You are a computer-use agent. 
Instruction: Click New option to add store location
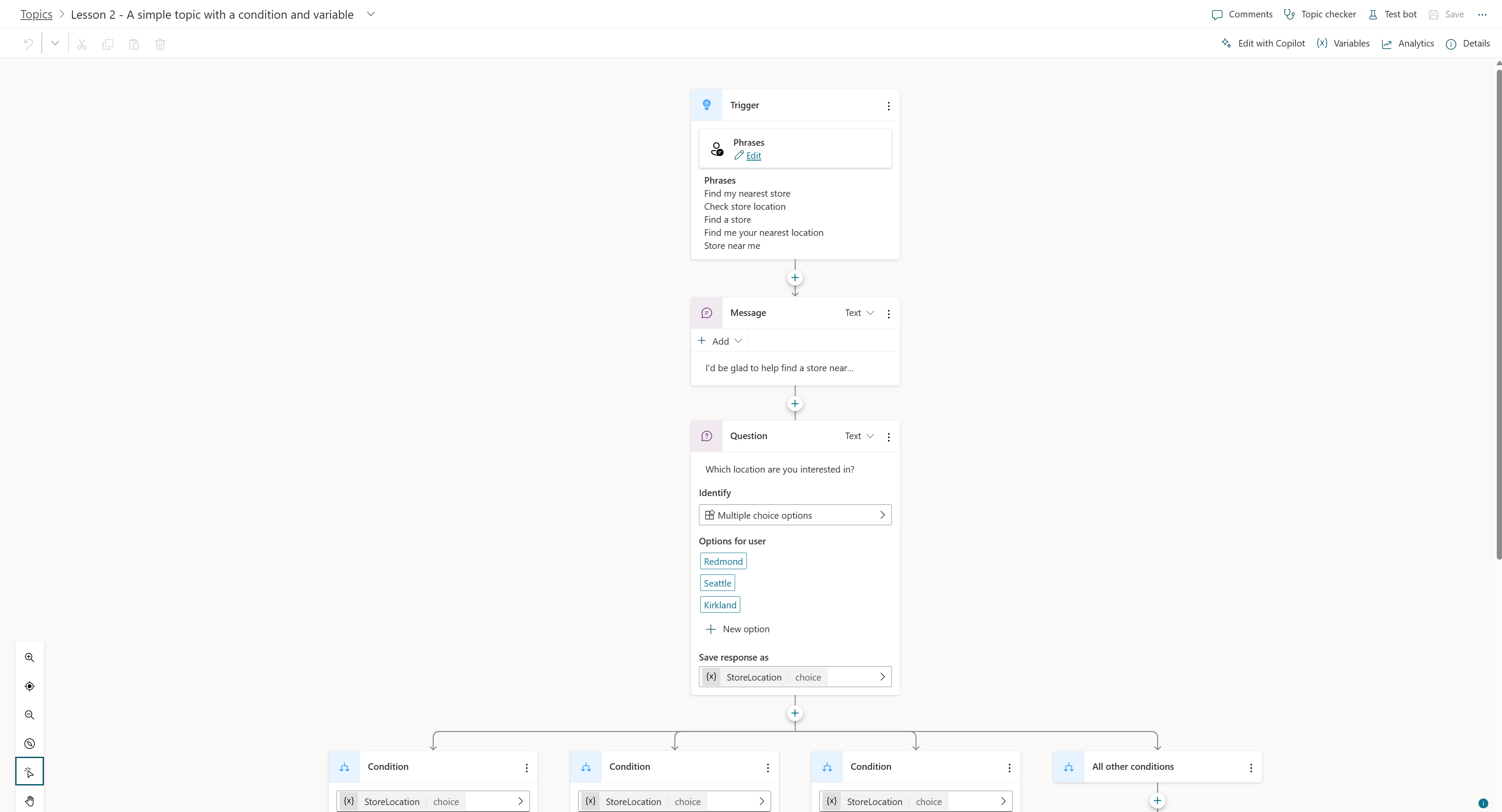pos(737,629)
